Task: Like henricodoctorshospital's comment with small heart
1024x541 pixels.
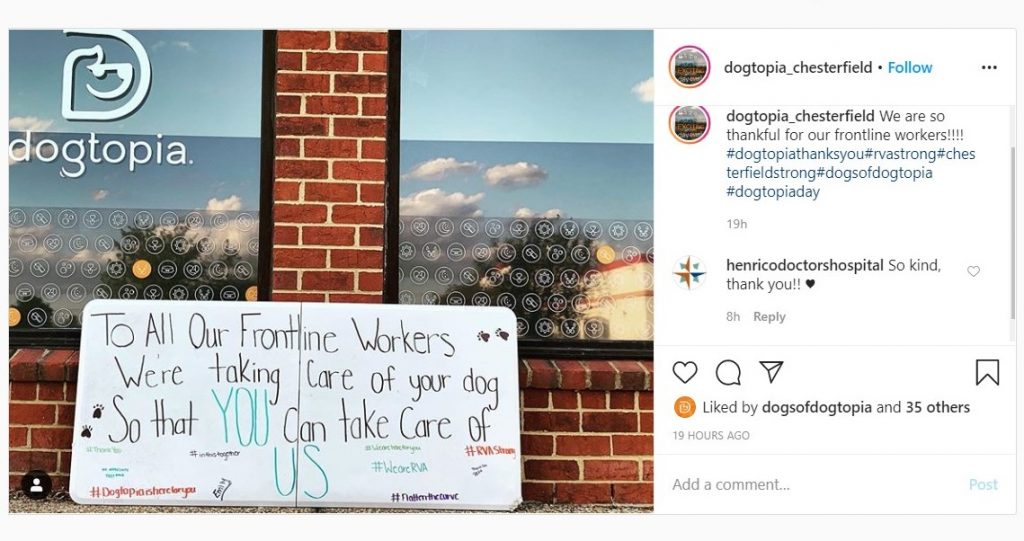Action: (x=973, y=271)
